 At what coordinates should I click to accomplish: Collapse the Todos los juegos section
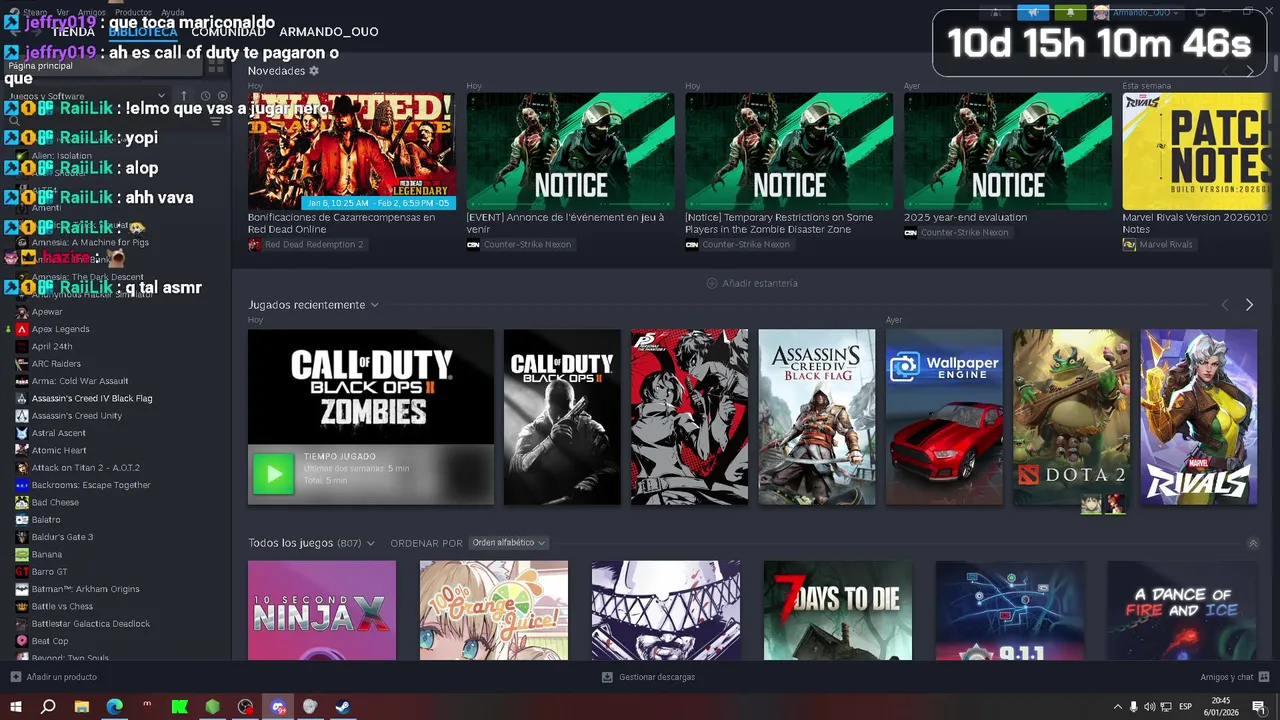1253,544
